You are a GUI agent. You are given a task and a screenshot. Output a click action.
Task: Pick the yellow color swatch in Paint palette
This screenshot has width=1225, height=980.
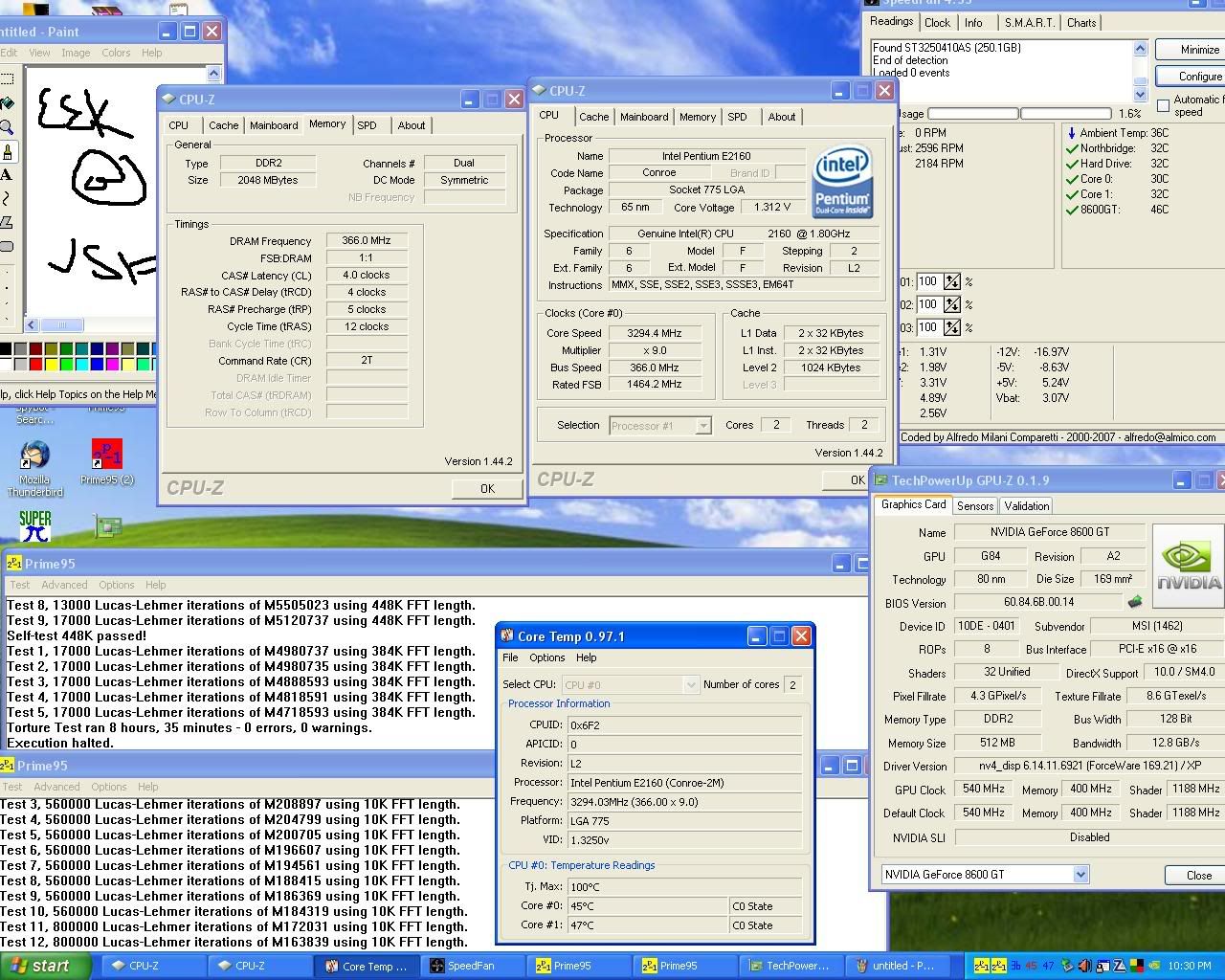(x=51, y=364)
